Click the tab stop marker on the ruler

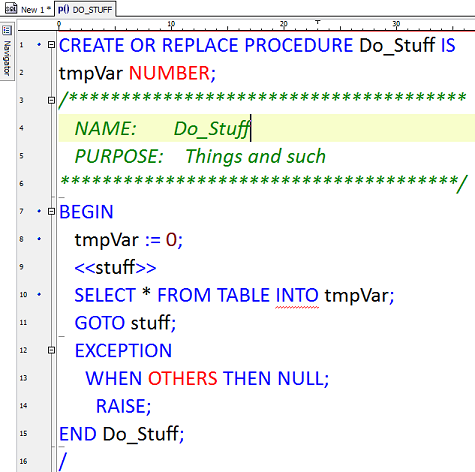click(x=317, y=22)
